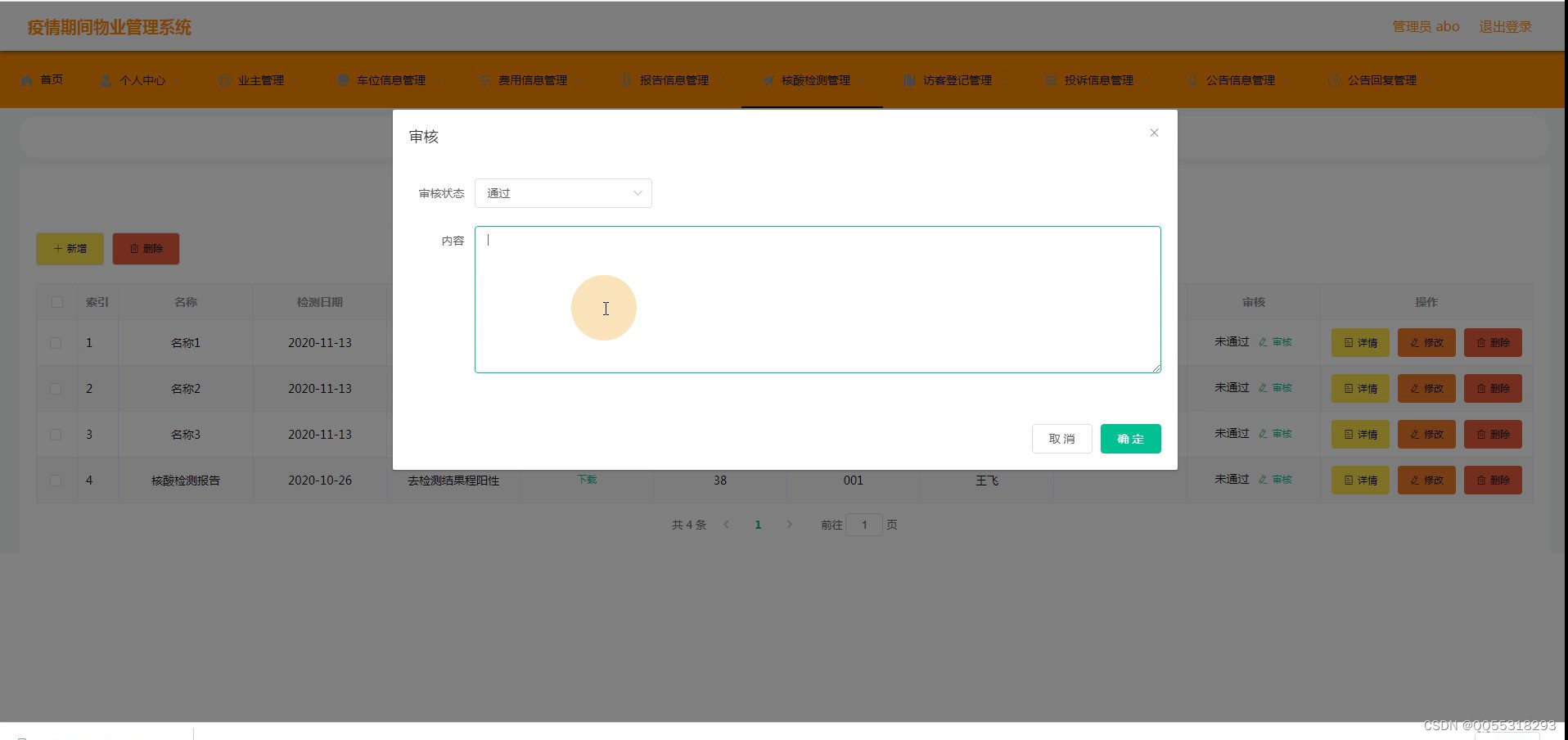Click 管理员 abo user label
Screen dimensions: 1568x740
pyautogui.click(x=1426, y=27)
